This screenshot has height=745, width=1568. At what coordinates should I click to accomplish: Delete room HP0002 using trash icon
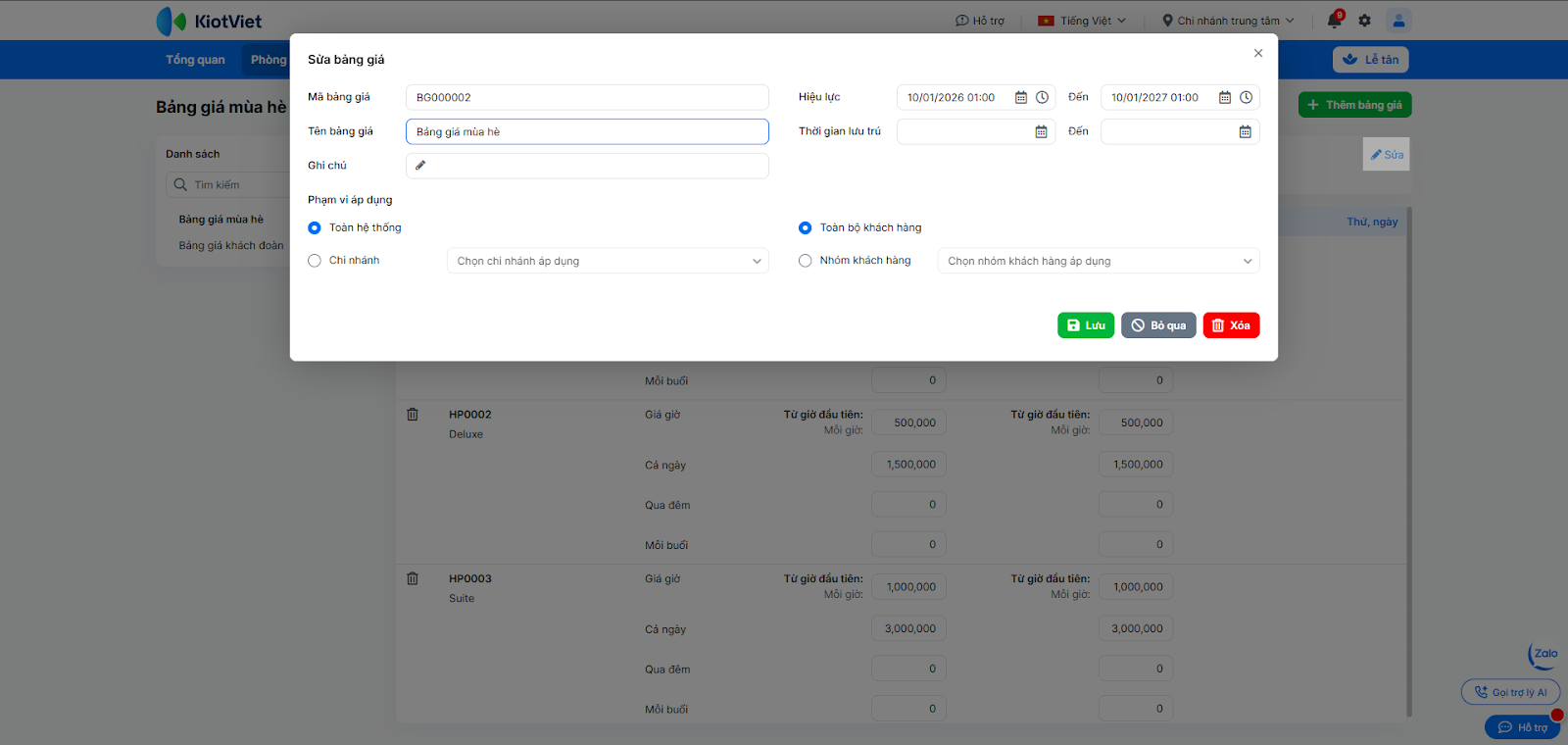point(413,415)
